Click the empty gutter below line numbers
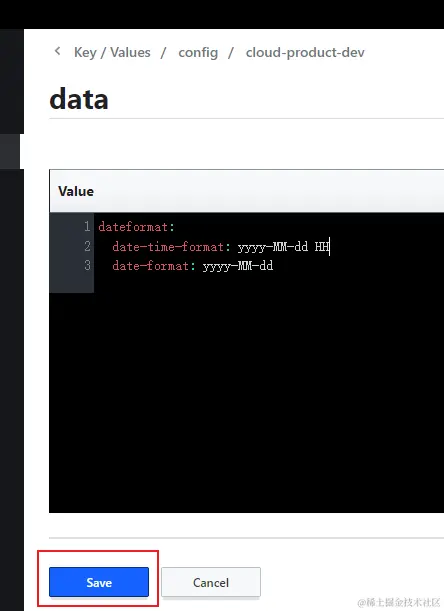444x611 pixels. (x=71, y=283)
